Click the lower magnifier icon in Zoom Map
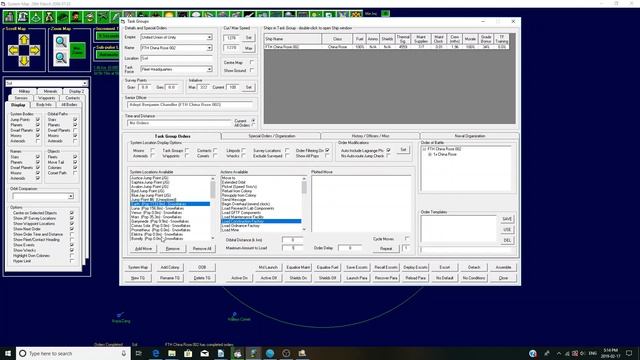 [x=61, y=58]
